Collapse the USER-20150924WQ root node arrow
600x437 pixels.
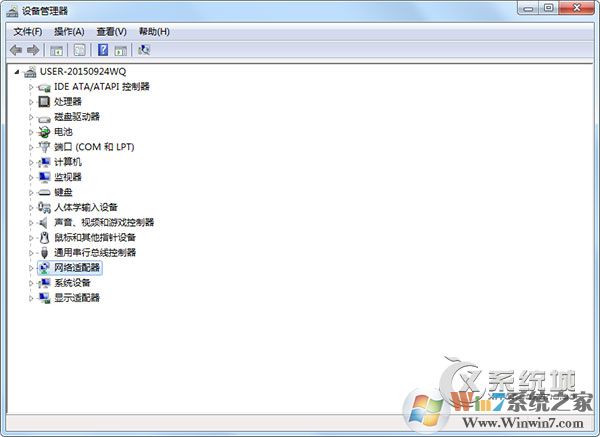[18, 72]
